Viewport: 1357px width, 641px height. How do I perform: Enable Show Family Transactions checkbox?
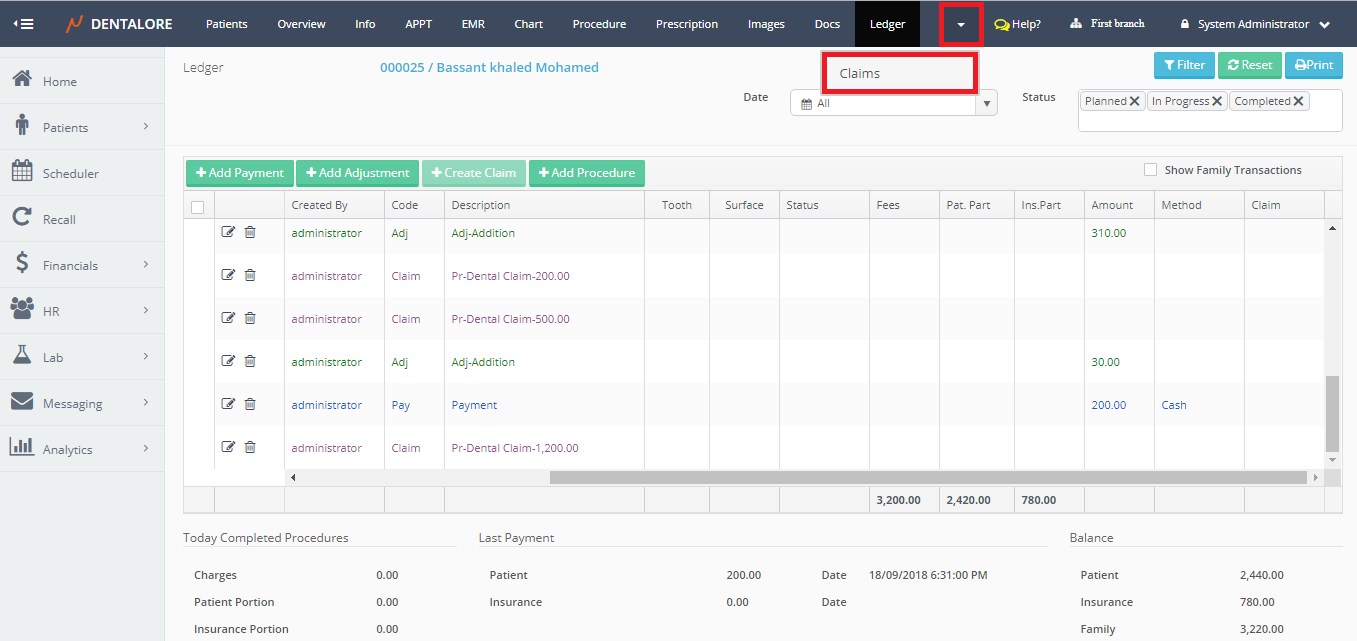click(1150, 170)
